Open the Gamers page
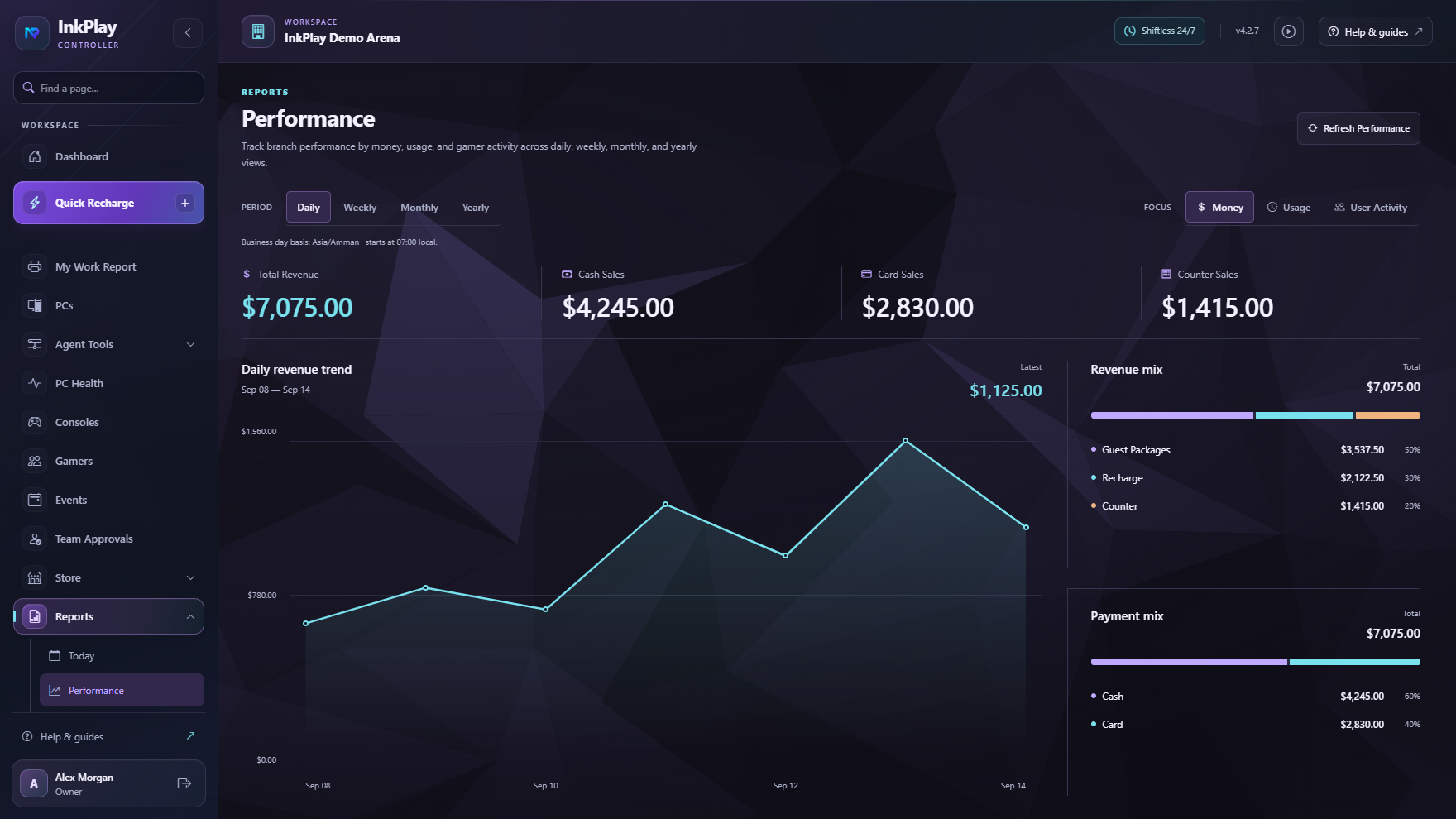Viewport: 1456px width, 819px height. [x=108, y=461]
